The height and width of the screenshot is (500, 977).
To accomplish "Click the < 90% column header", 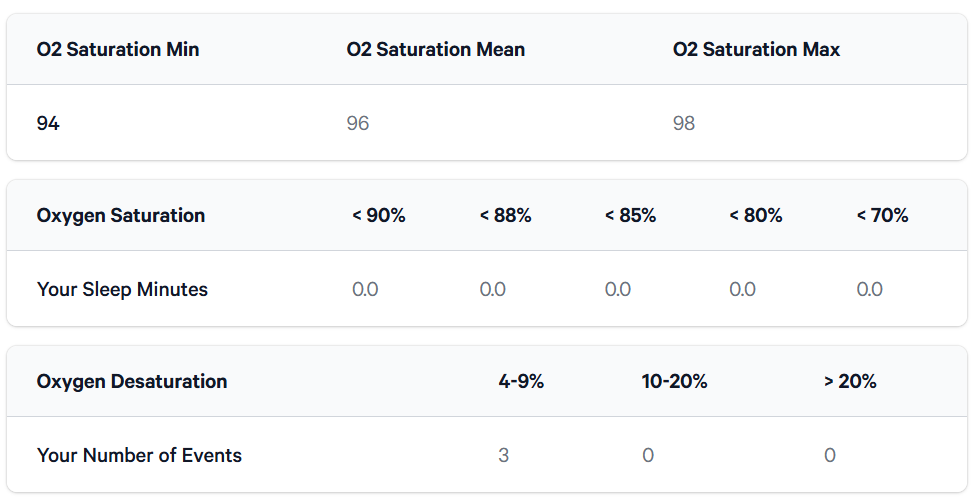I will click(x=379, y=215).
